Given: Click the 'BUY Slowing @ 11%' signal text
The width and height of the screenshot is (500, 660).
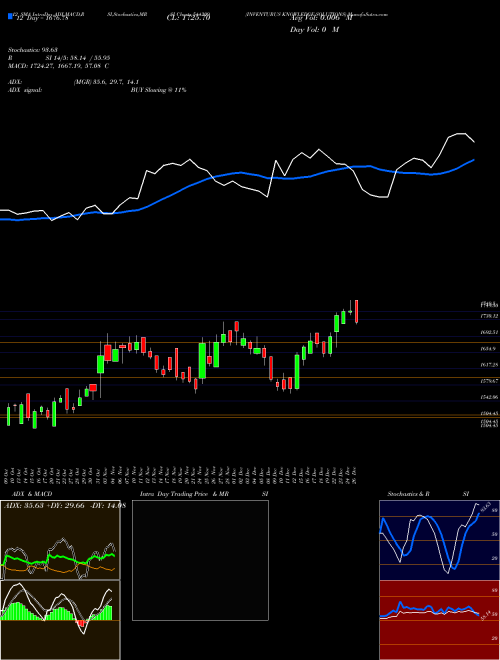Looking at the screenshot, I should click(159, 90).
